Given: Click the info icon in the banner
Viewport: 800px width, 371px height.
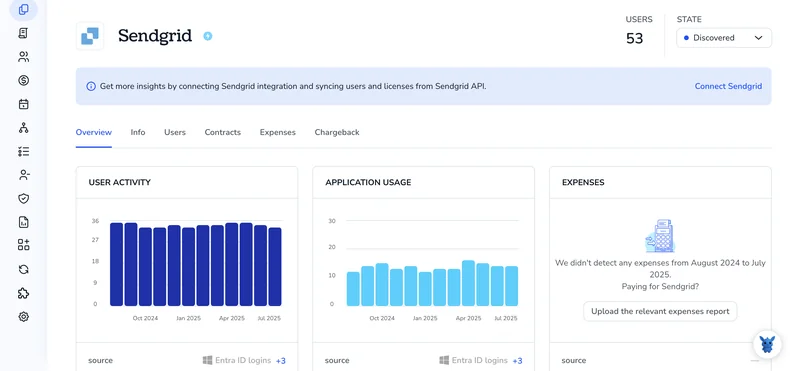Looking at the screenshot, I should (x=91, y=86).
